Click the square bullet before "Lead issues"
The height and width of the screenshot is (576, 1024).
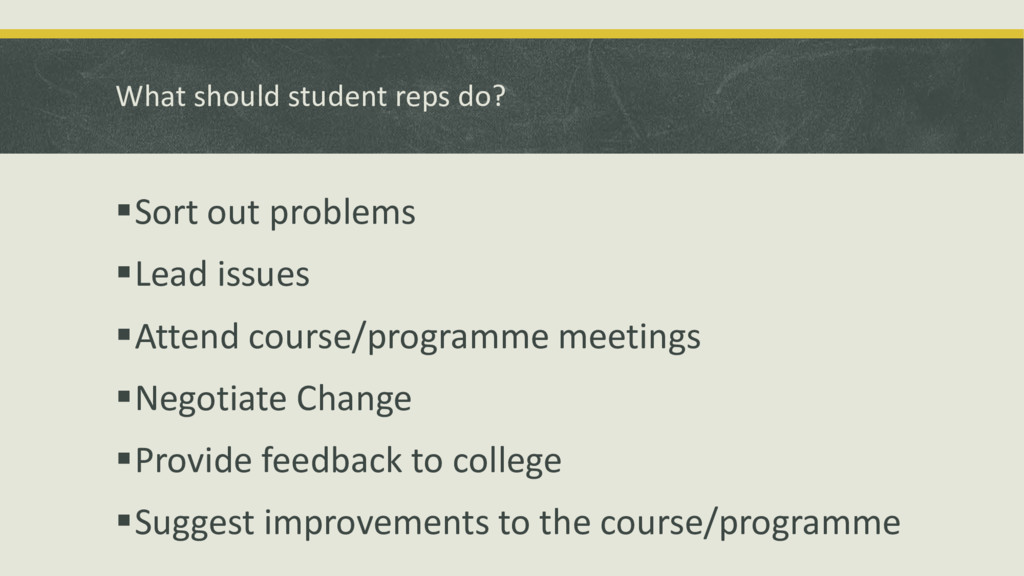124,273
